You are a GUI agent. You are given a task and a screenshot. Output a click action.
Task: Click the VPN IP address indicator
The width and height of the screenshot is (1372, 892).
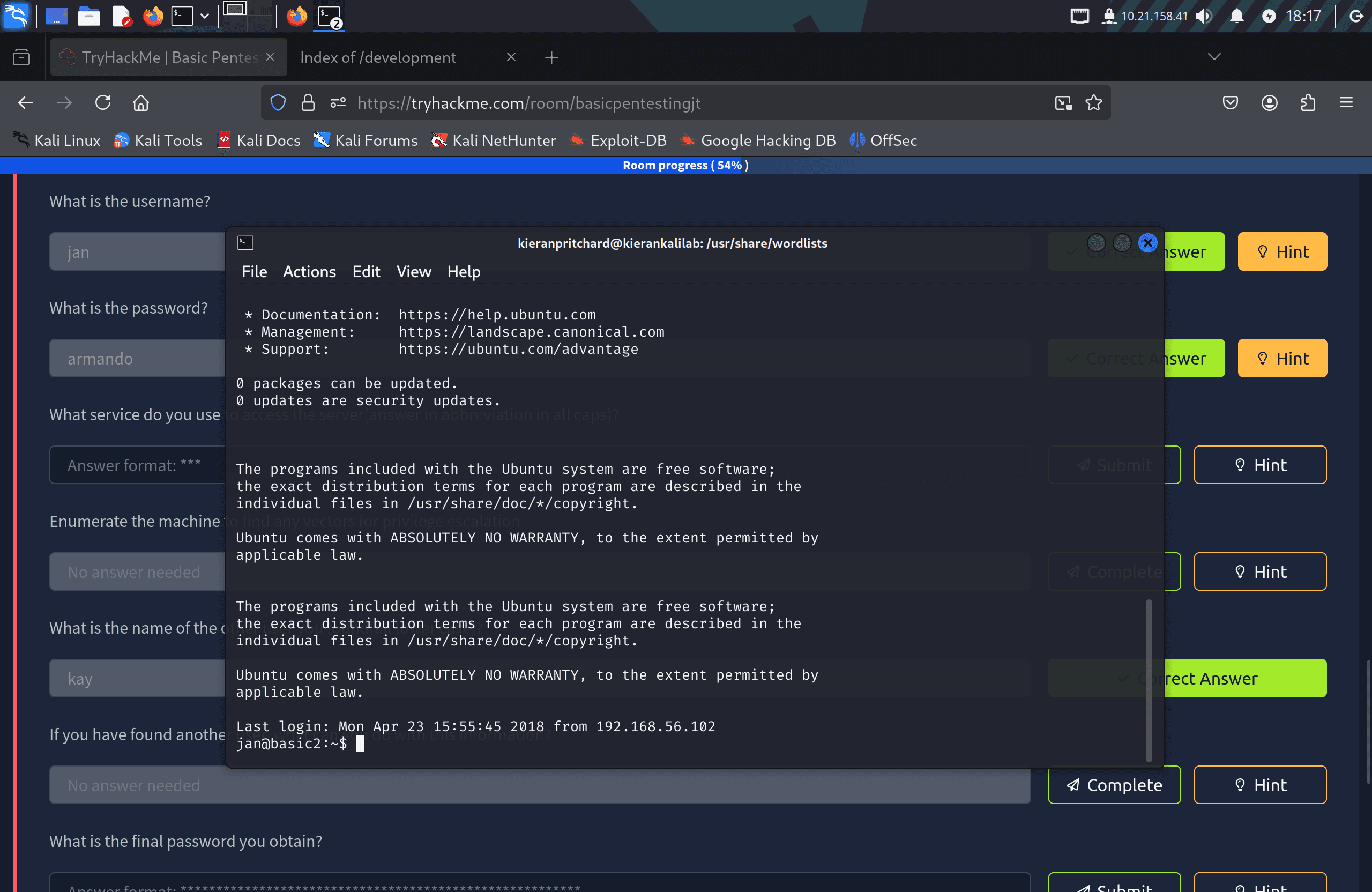point(1145,16)
